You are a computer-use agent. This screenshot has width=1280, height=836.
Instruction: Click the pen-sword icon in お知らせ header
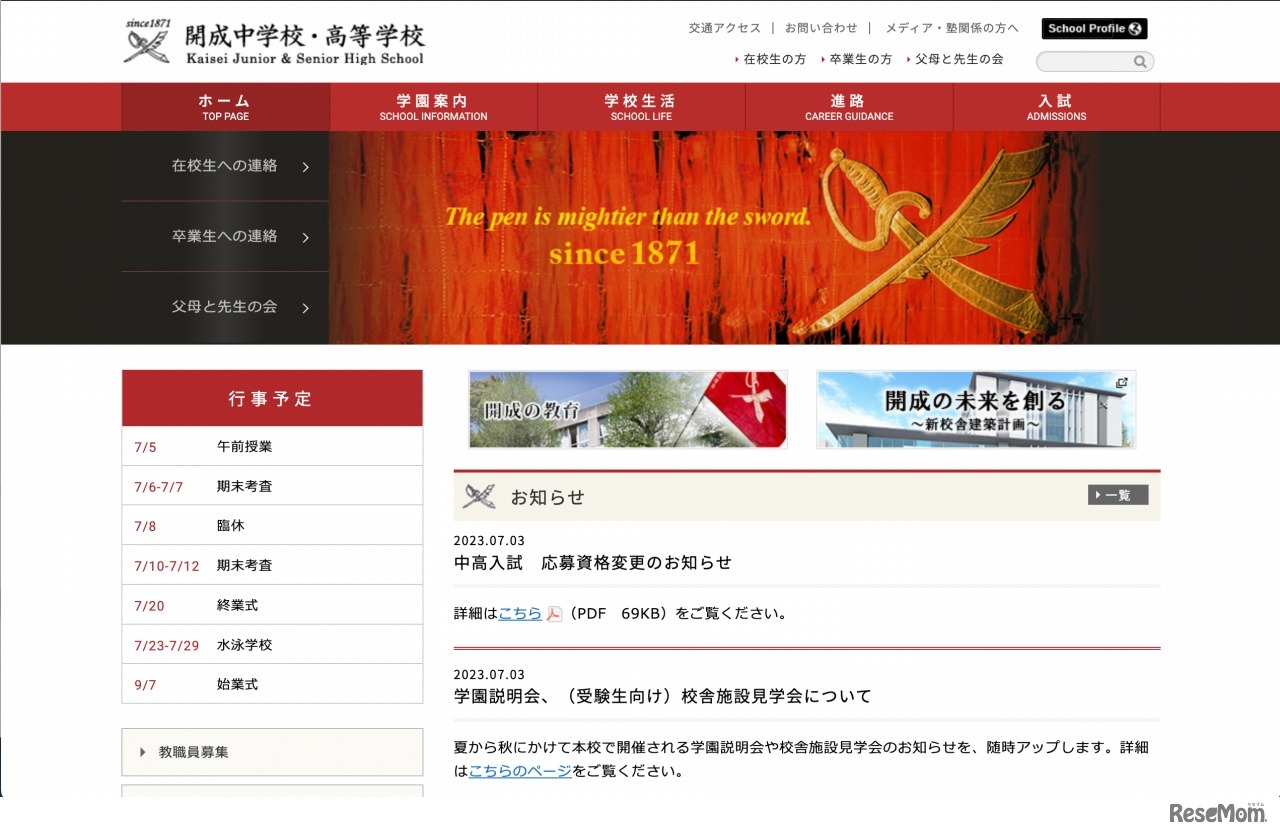click(480, 495)
